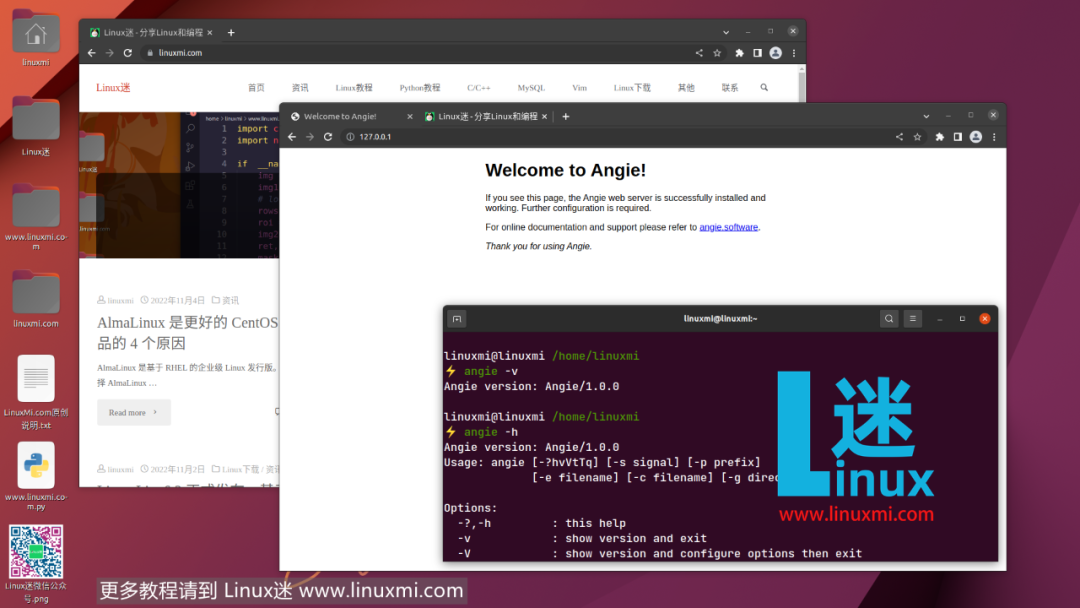Open the Linux迷 desktop folder
The width and height of the screenshot is (1080, 608).
click(36, 126)
